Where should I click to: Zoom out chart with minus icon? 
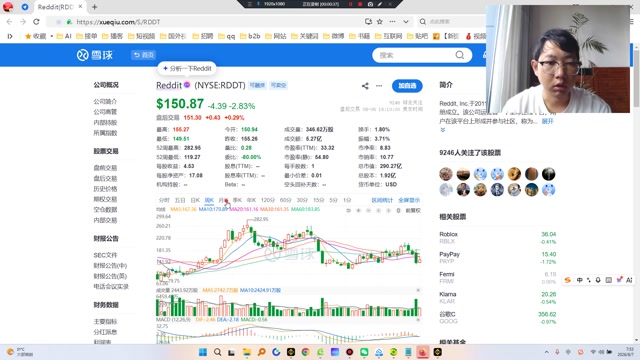click(368, 211)
